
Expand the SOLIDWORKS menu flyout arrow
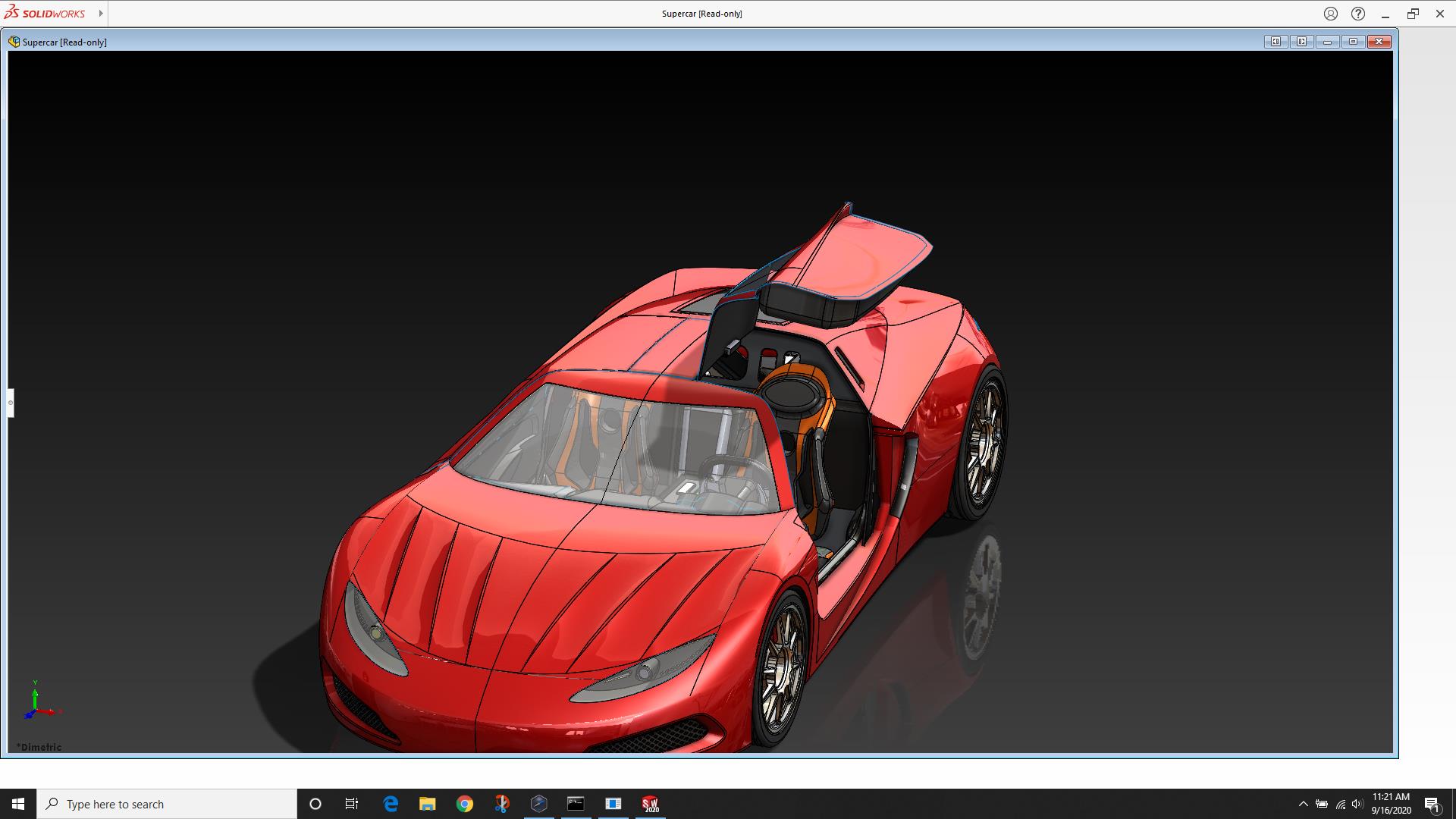[100, 13]
